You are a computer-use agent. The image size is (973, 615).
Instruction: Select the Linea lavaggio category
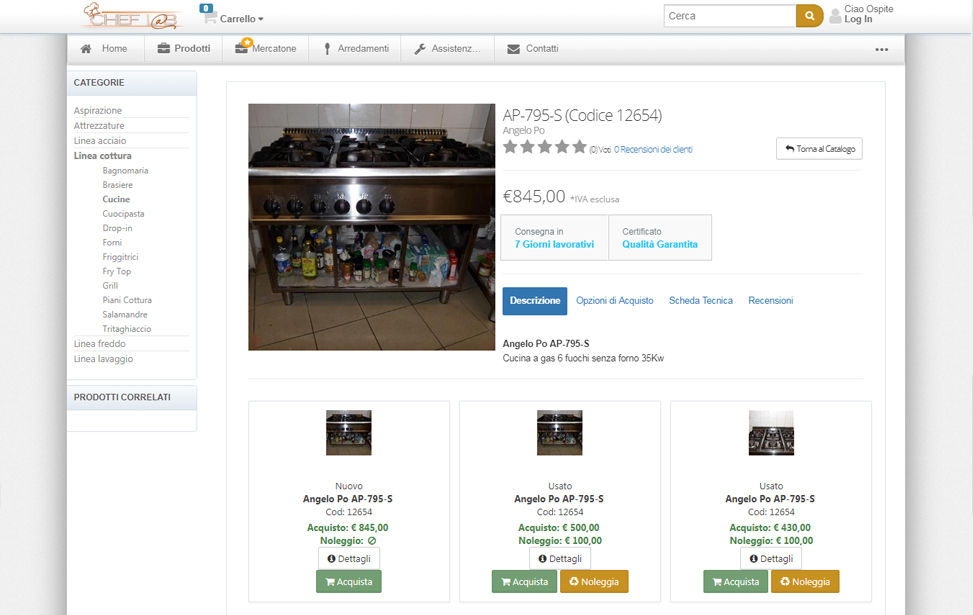point(104,359)
